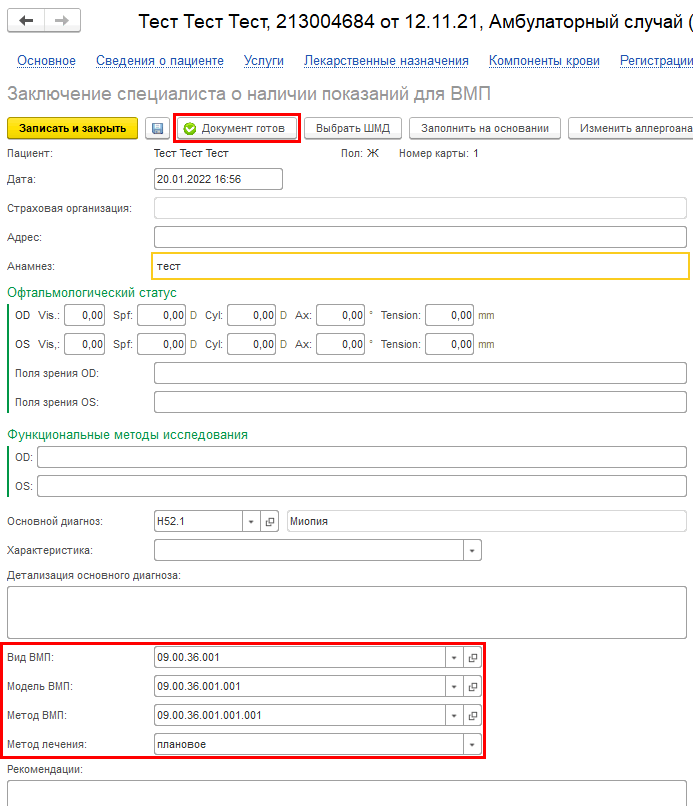The height and width of the screenshot is (806, 693).
Task: Open the main diagnosis H52.1 record icon
Action: pyautogui.click(x=269, y=521)
